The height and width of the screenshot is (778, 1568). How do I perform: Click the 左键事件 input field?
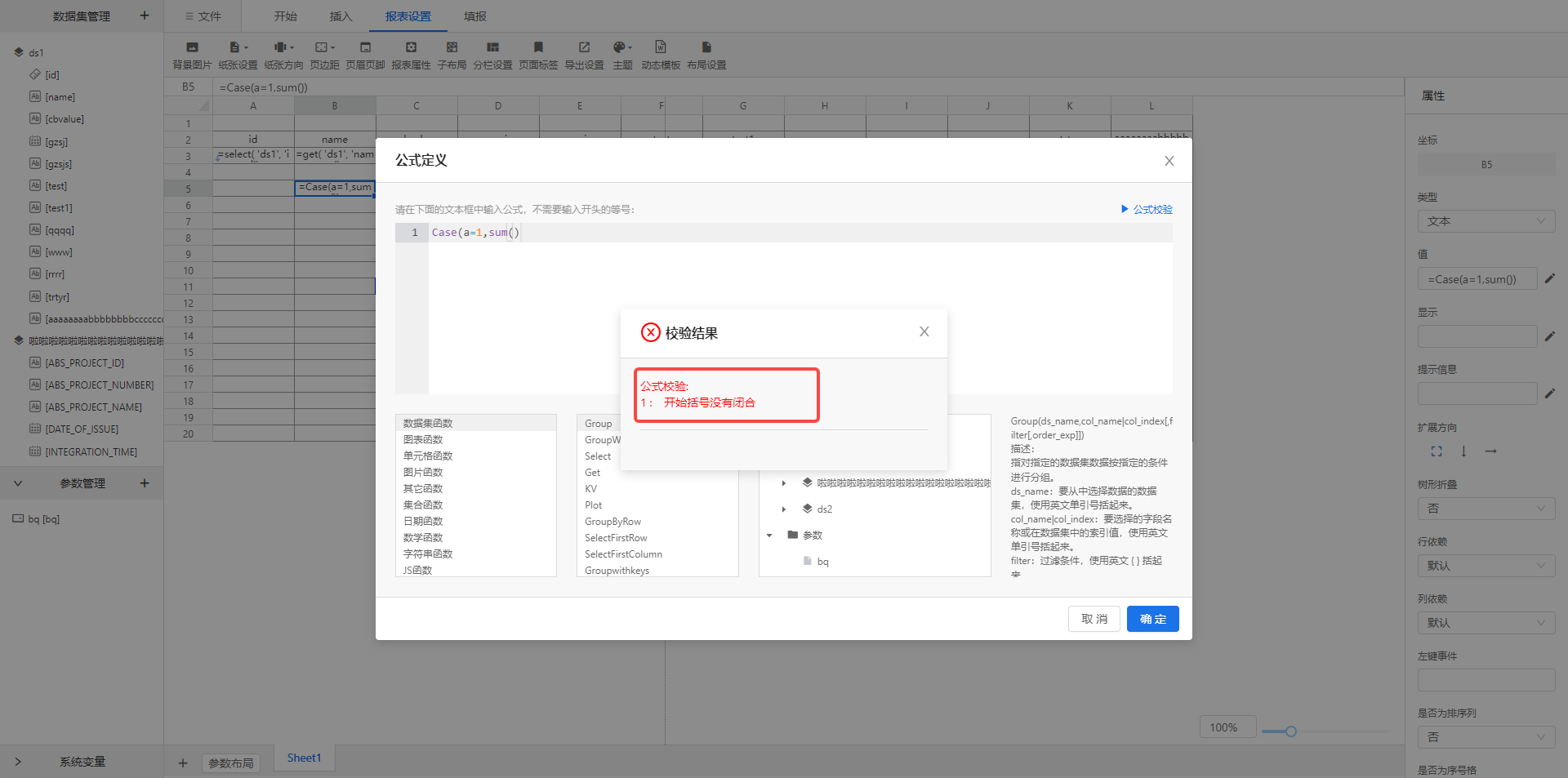(1486, 680)
